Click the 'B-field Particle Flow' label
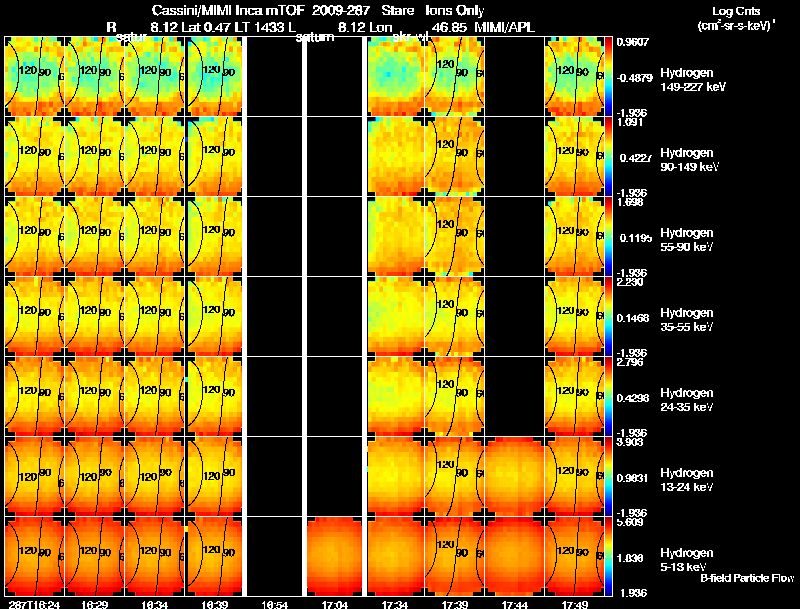 tap(747, 578)
